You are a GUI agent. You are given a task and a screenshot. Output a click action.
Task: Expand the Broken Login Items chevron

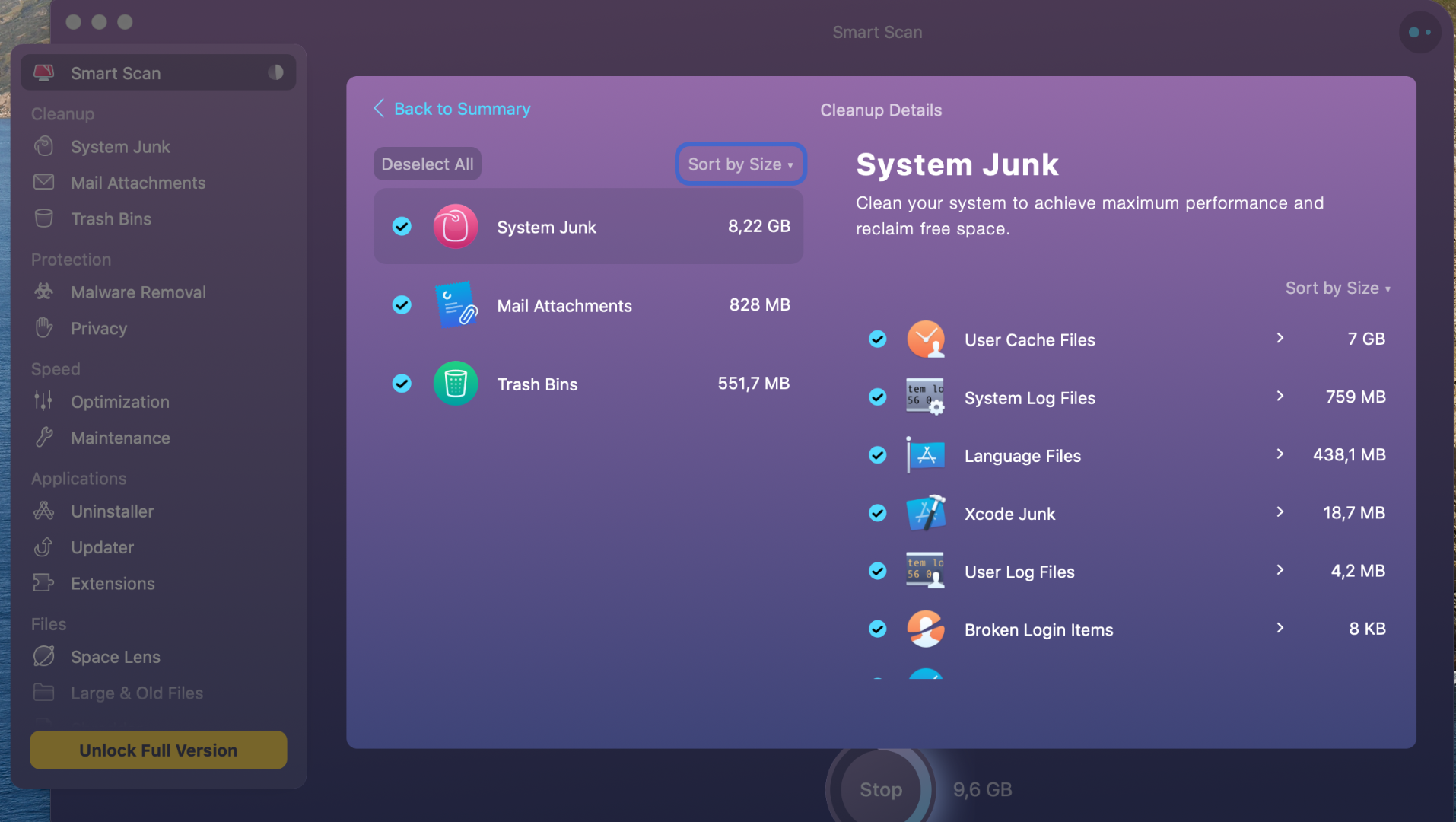[x=1280, y=627]
